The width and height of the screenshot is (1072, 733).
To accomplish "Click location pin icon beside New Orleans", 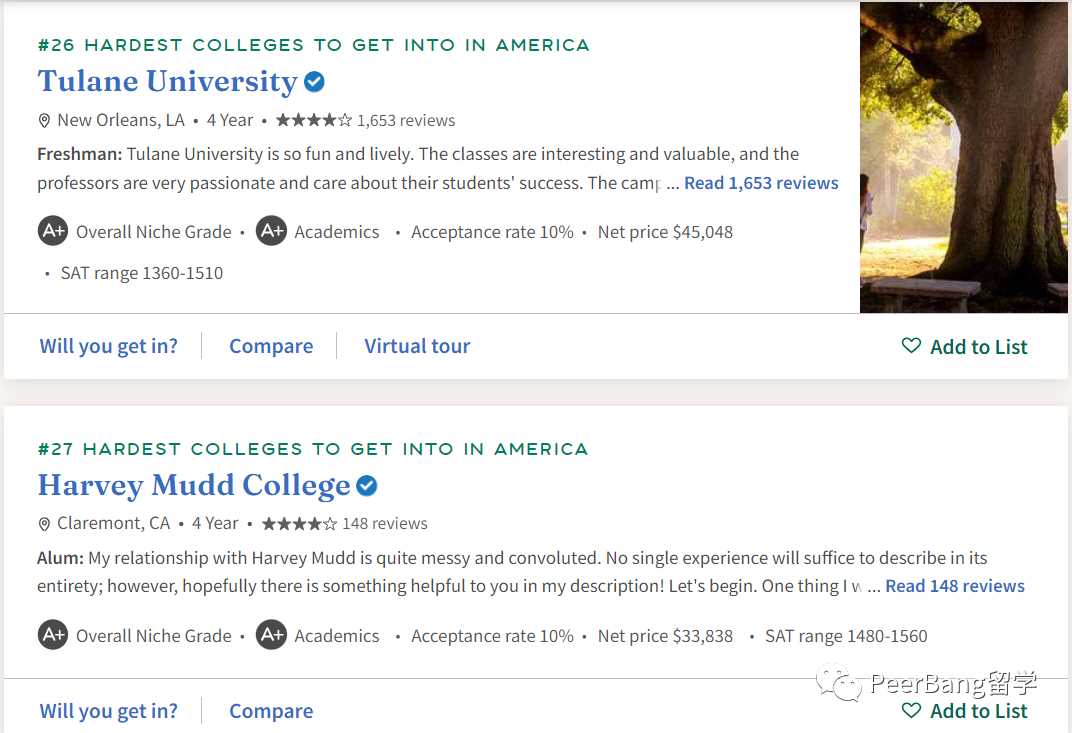I will point(44,121).
